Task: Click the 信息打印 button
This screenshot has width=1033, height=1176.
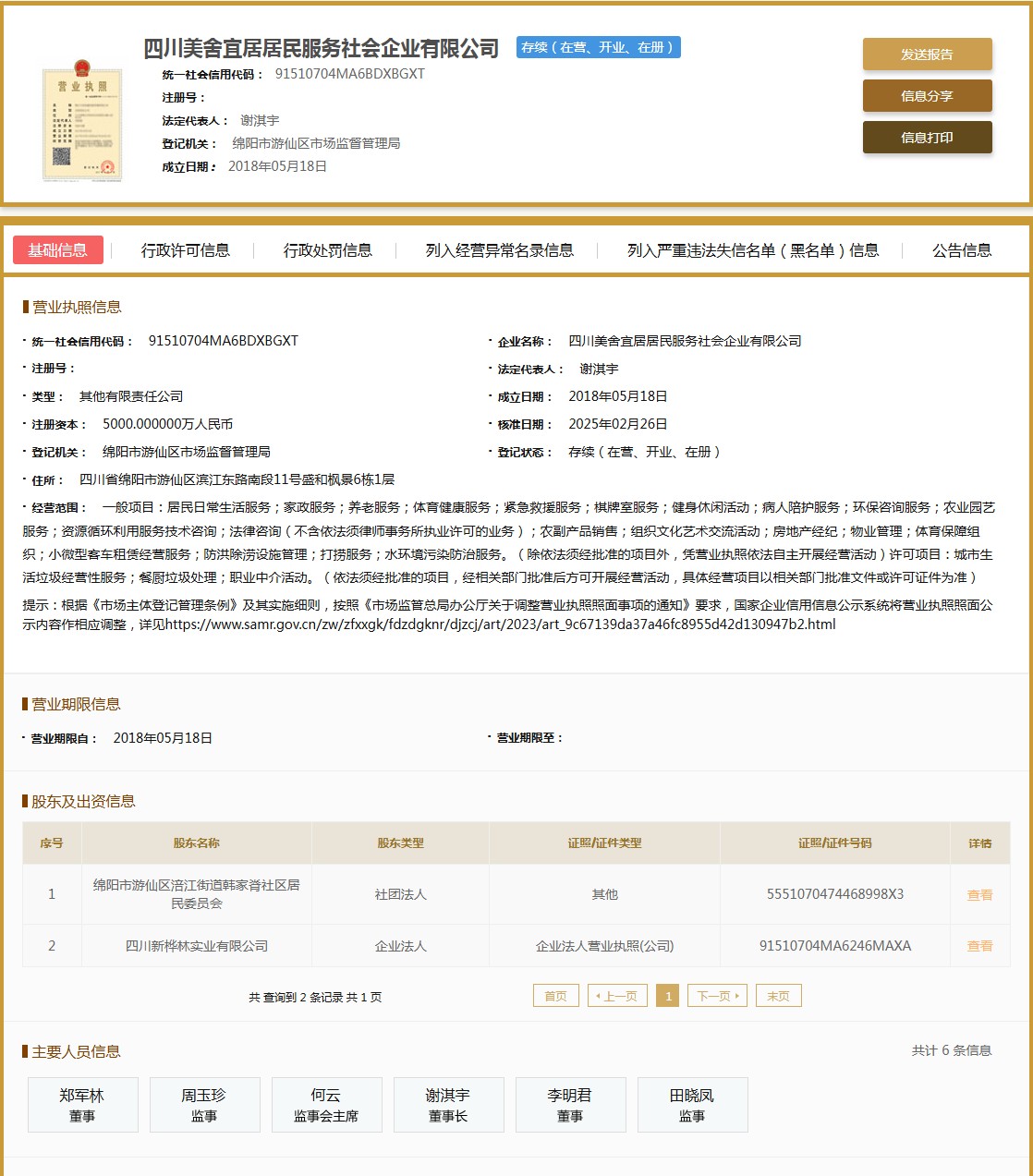Action: click(927, 137)
